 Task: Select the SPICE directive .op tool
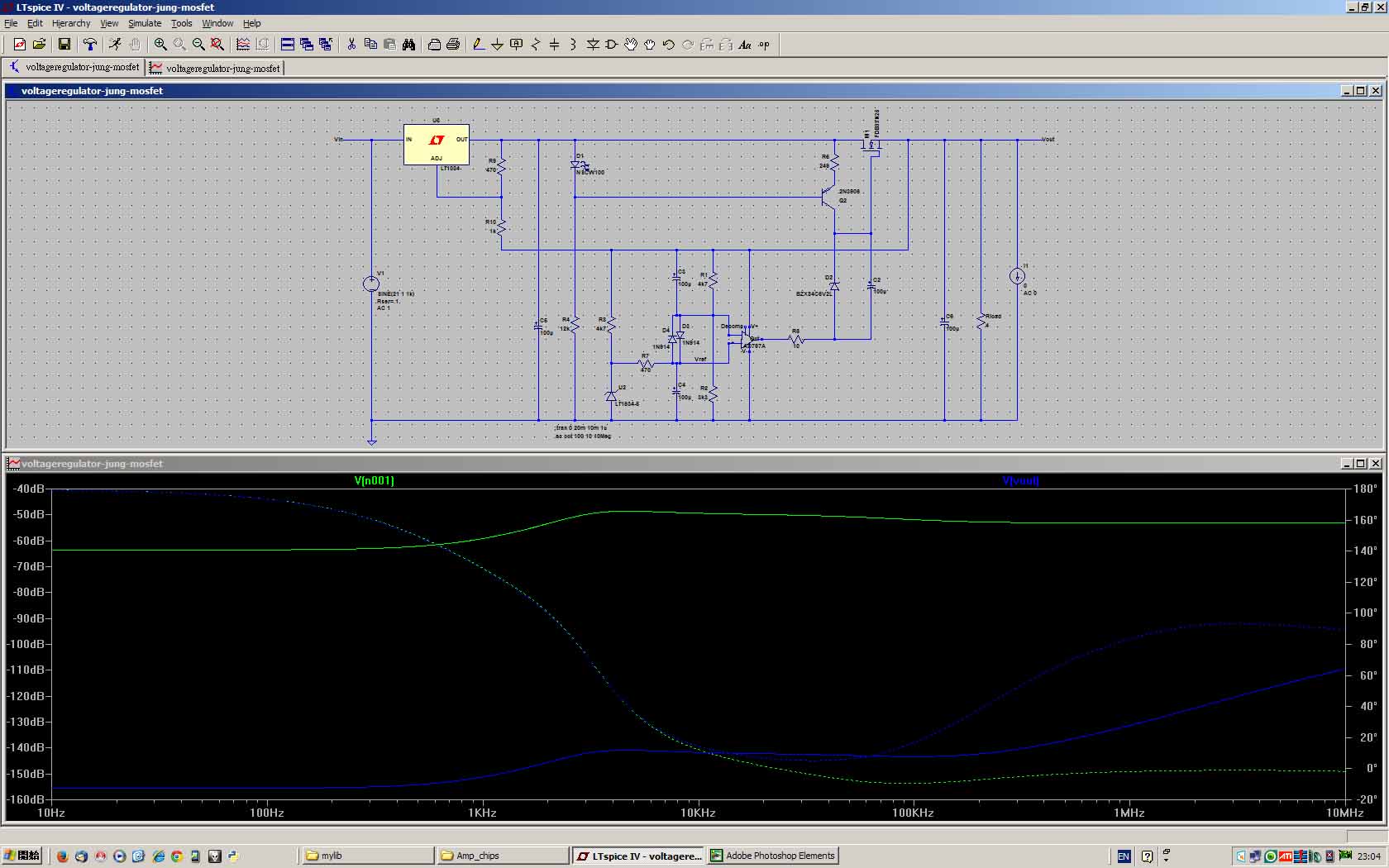764,45
